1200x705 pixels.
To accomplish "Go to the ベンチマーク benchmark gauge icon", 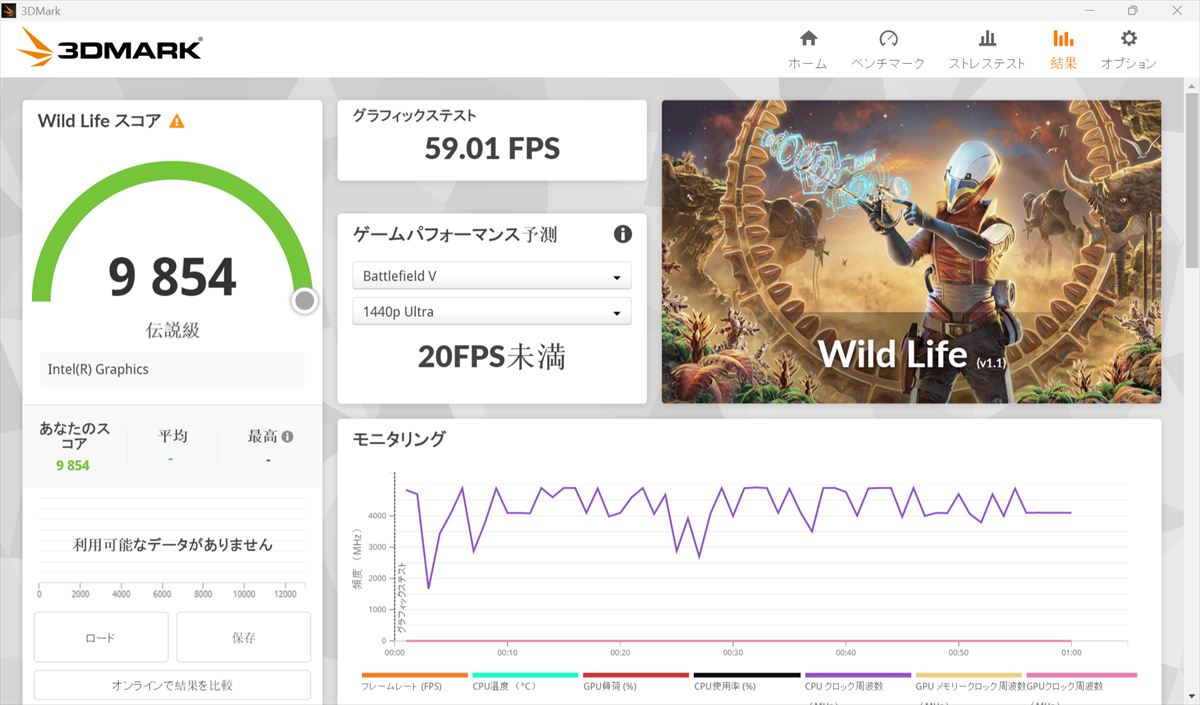I will (x=888, y=39).
